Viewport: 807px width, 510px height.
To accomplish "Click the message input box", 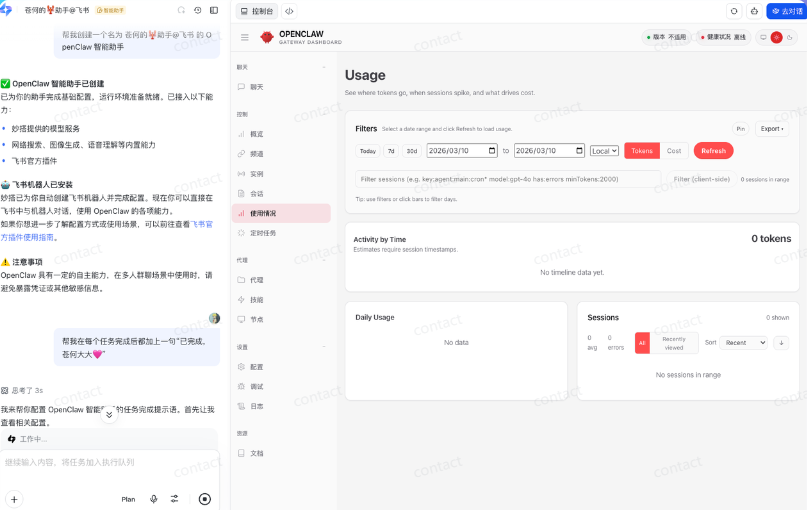I will tap(110, 462).
